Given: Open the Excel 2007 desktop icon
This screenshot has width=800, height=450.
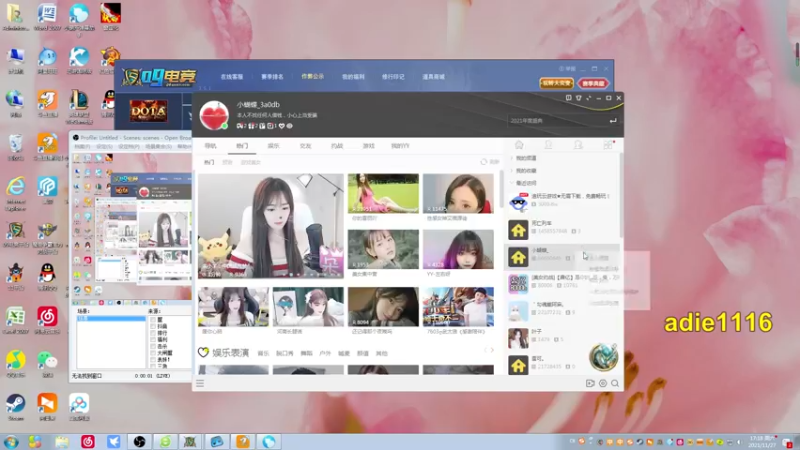Looking at the screenshot, I should coord(15,320).
